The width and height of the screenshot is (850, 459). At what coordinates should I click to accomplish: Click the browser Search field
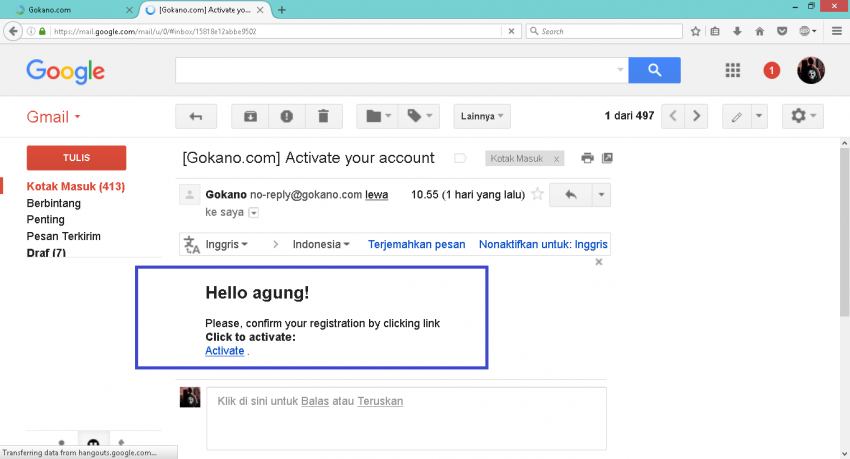[x=604, y=31]
